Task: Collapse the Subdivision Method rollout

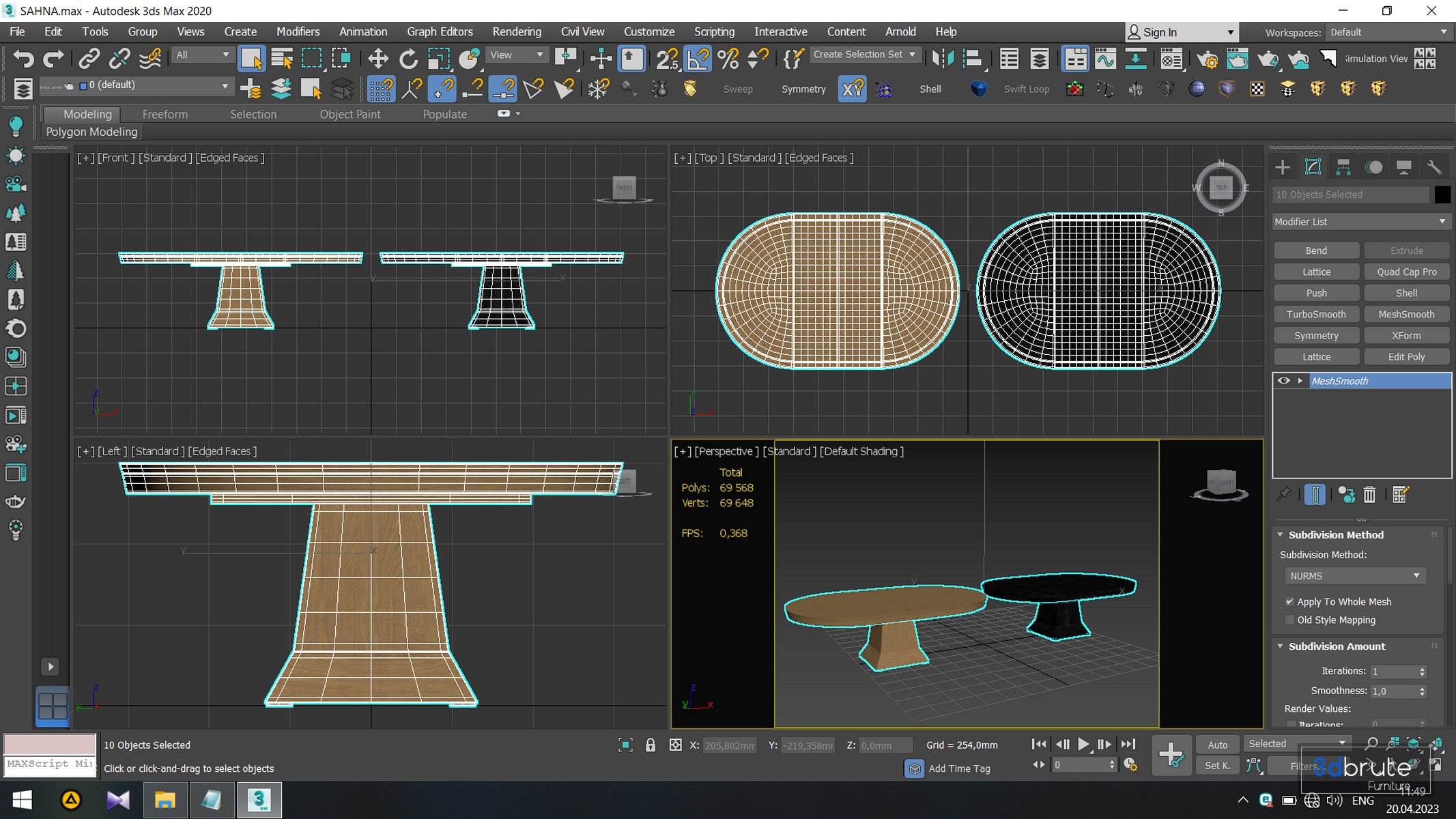Action: [x=1281, y=535]
